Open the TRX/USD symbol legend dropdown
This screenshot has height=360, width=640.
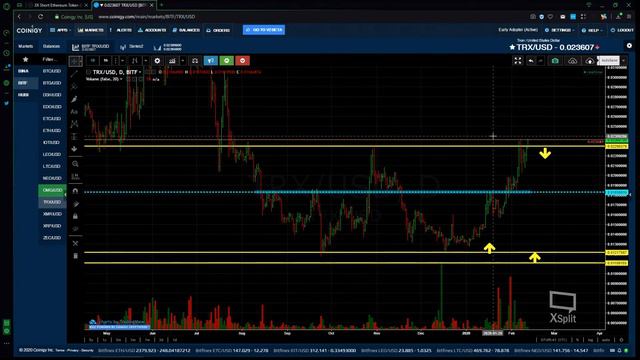click(140, 72)
